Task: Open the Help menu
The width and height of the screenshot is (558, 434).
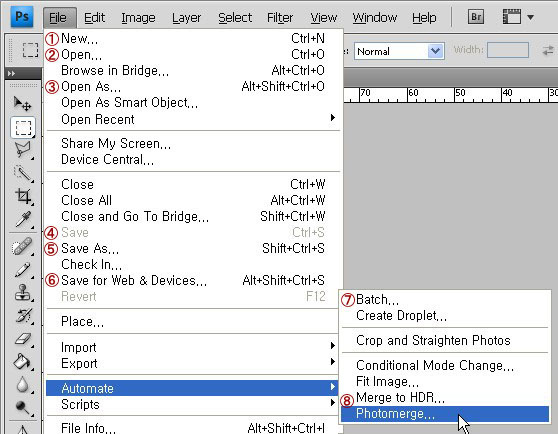Action: point(424,17)
